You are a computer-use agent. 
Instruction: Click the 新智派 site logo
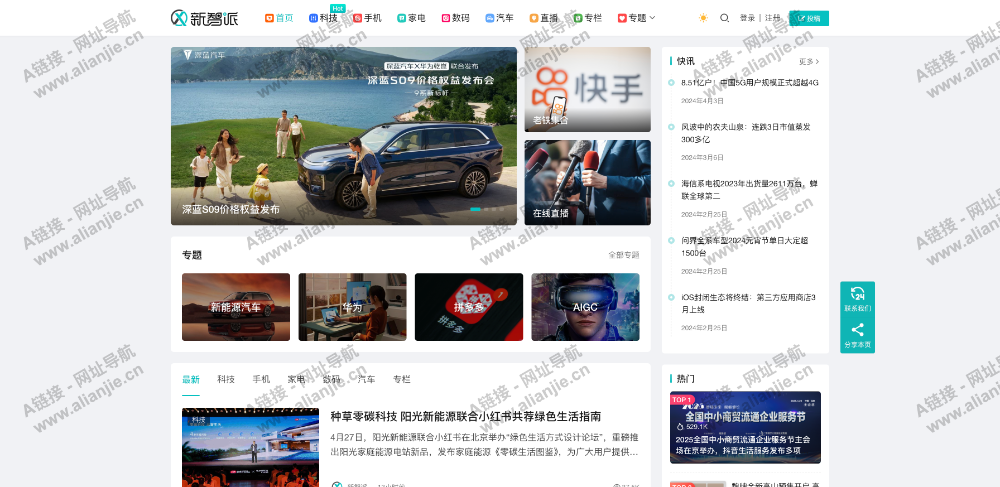(205, 18)
